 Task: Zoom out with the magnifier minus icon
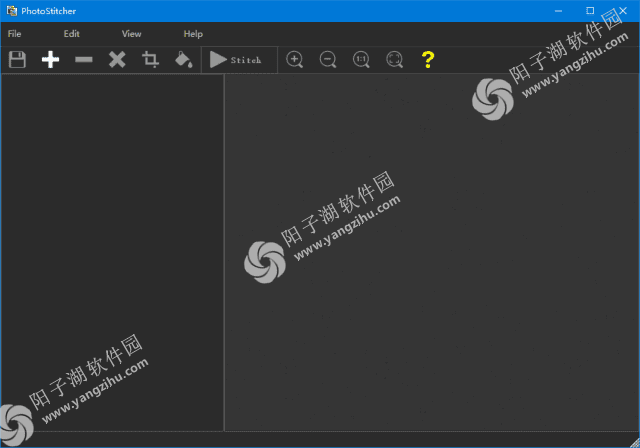328,60
